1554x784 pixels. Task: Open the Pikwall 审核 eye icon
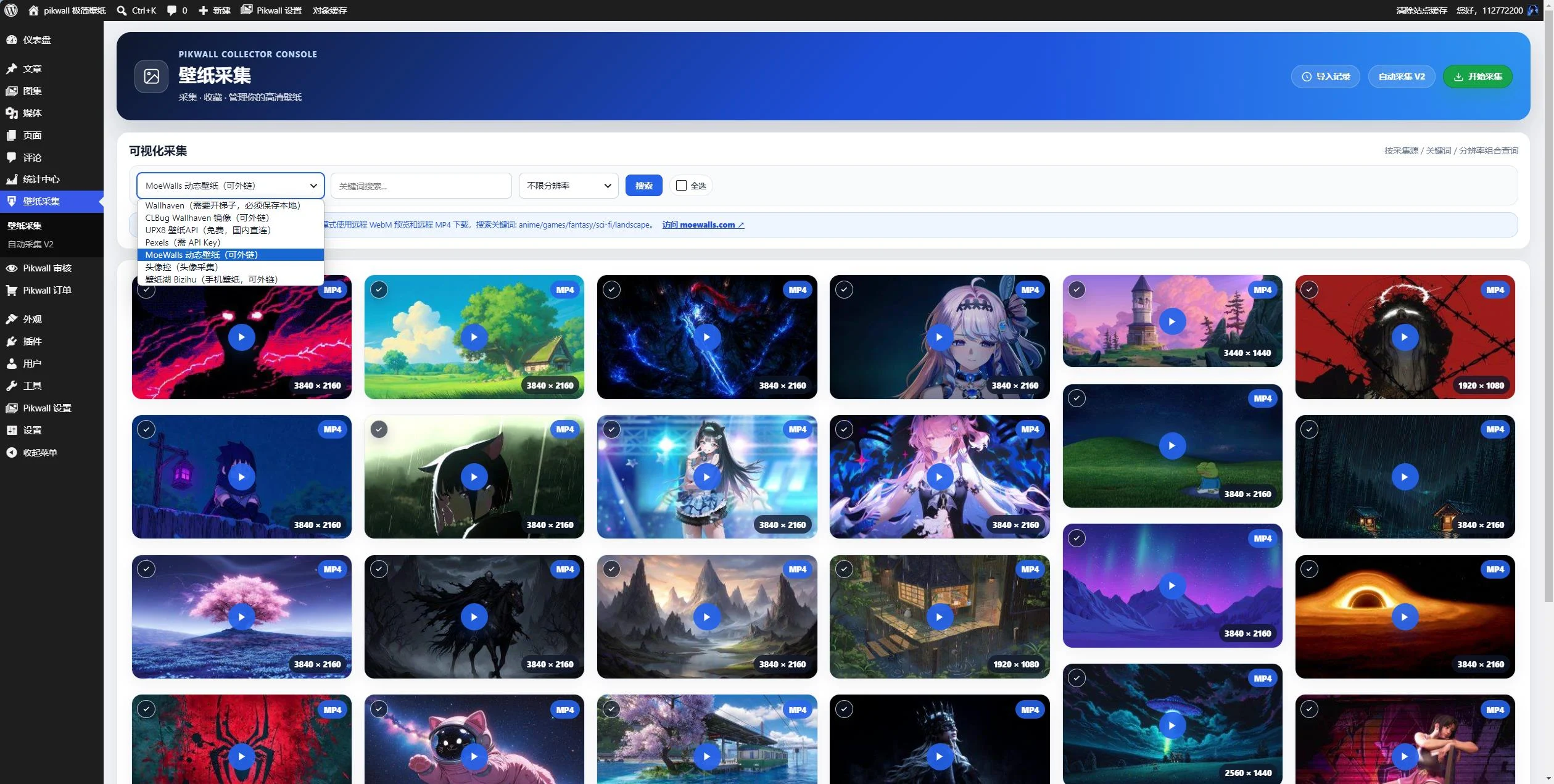click(x=12, y=268)
